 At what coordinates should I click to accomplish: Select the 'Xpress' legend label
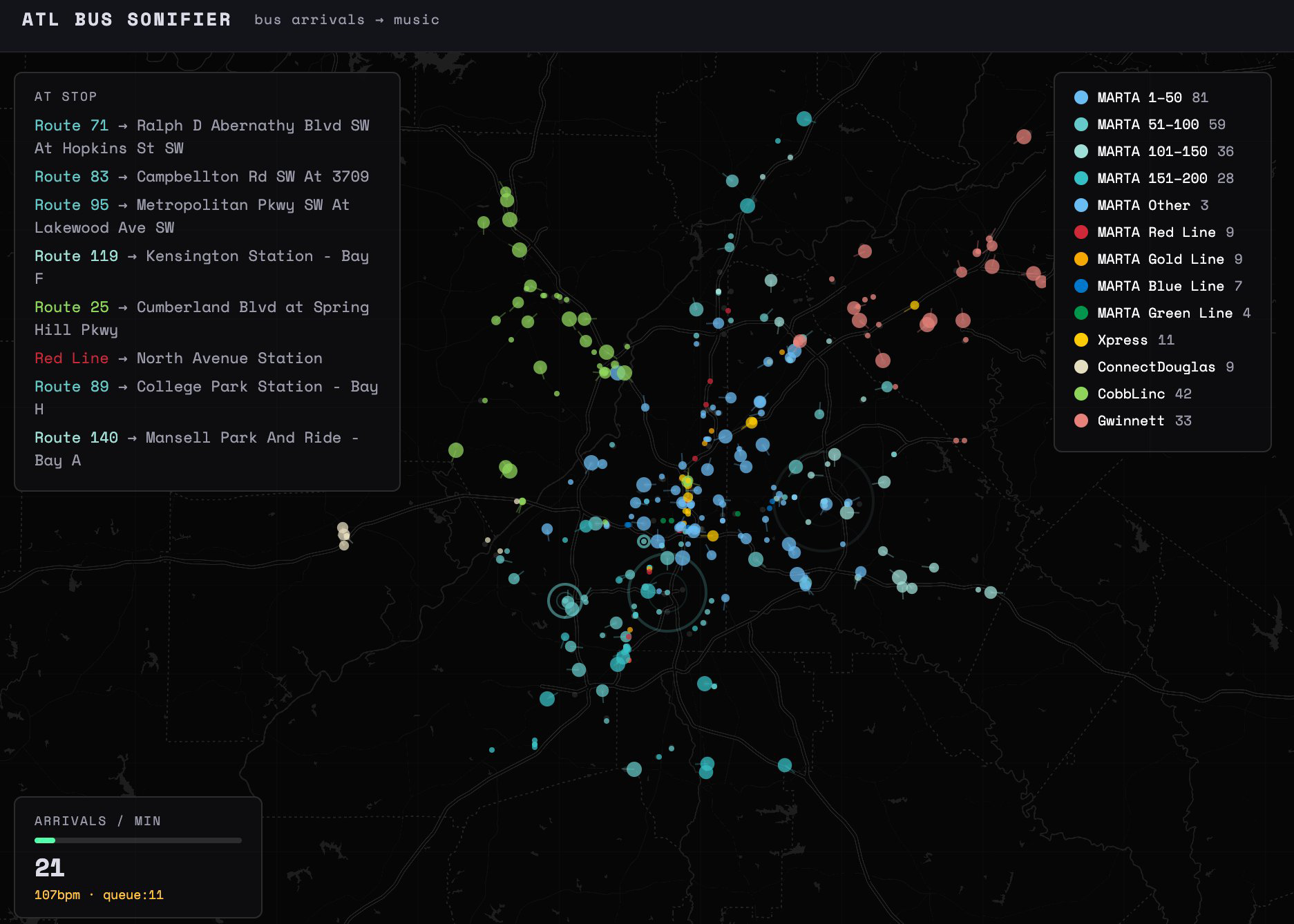(1123, 340)
